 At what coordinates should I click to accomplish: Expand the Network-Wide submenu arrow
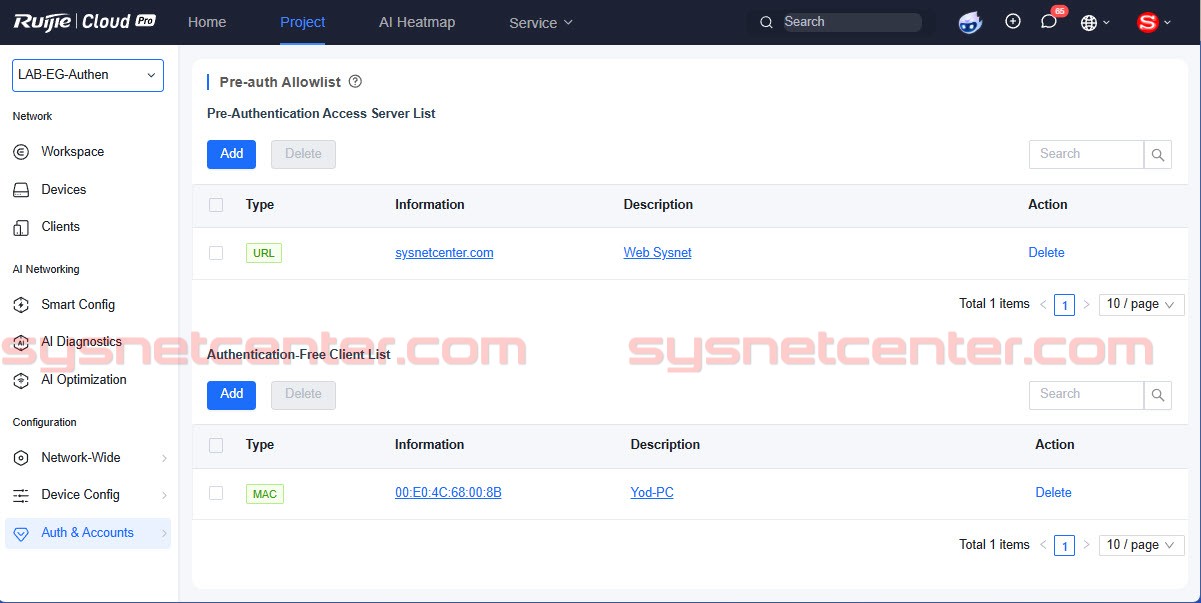coord(164,458)
